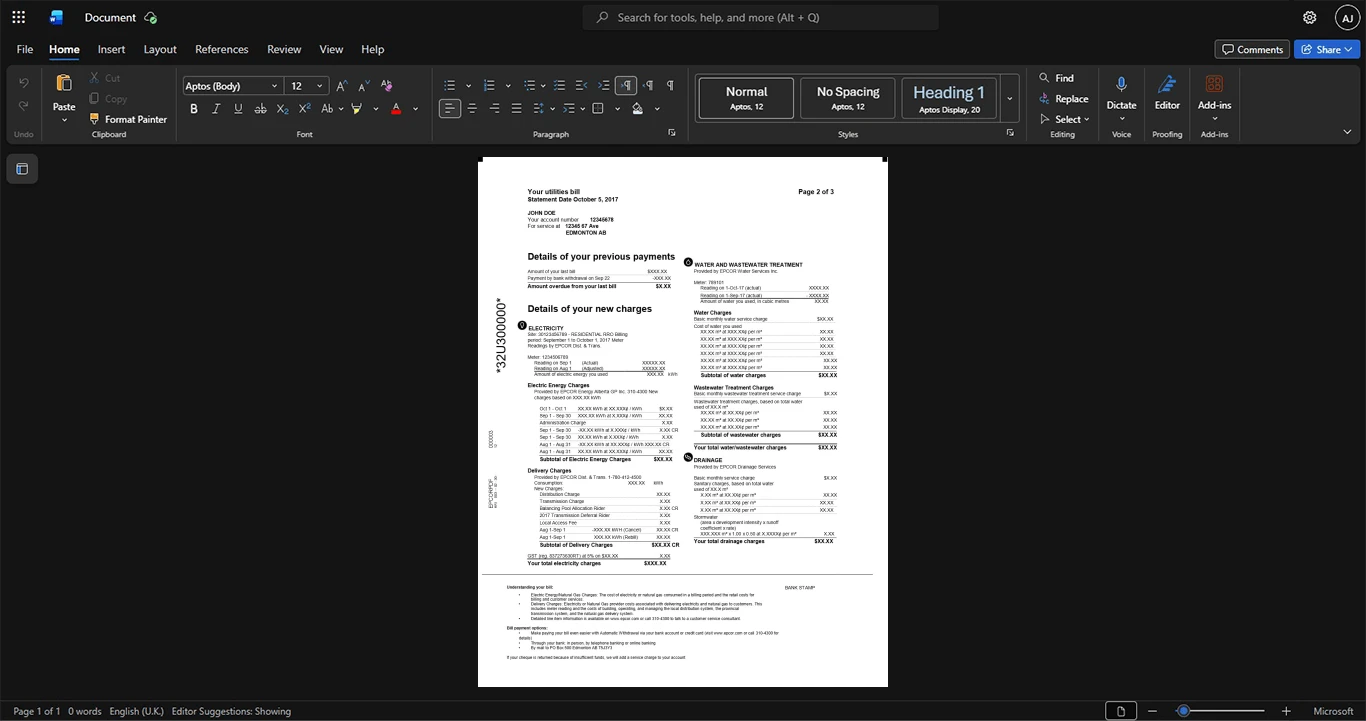Screen dimensions: 1366x721
Task: Click the Undo arrow icon
Action: pyautogui.click(x=24, y=82)
